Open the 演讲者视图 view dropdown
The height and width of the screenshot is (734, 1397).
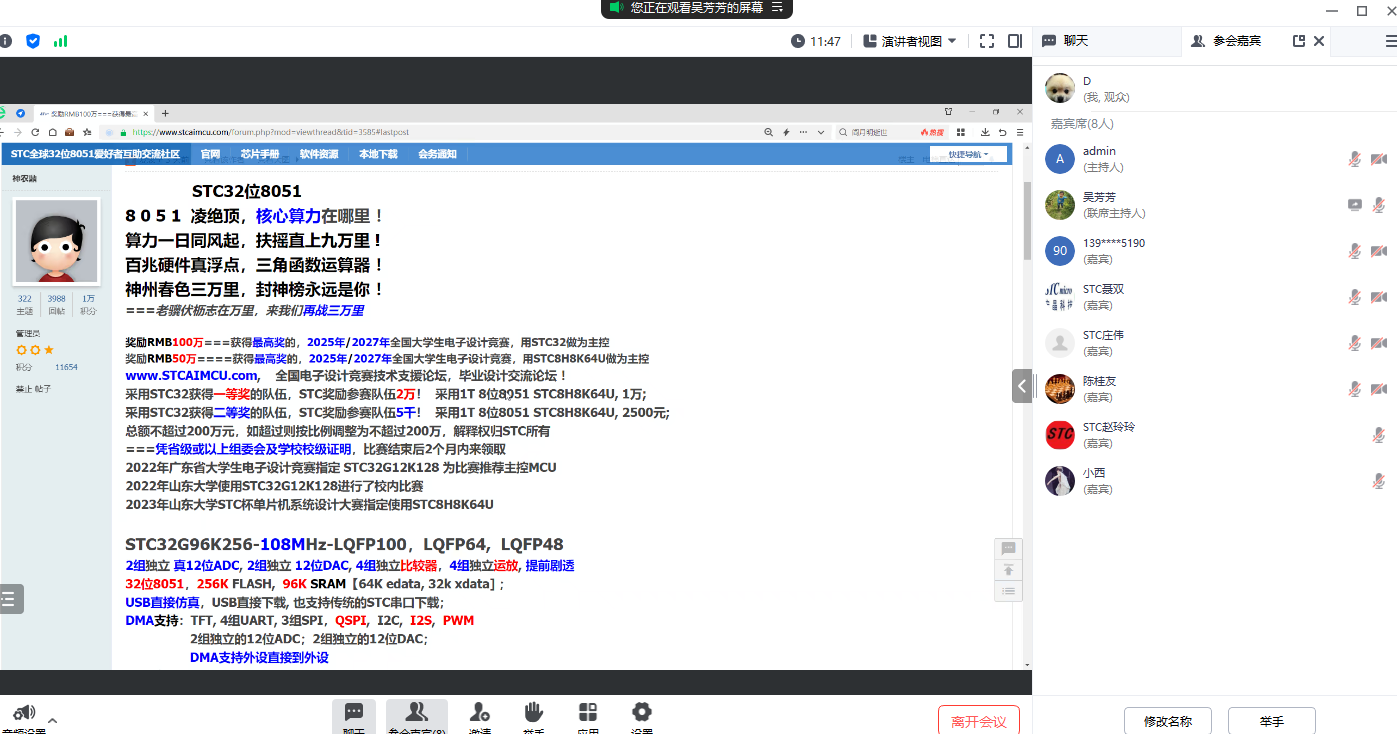click(909, 41)
